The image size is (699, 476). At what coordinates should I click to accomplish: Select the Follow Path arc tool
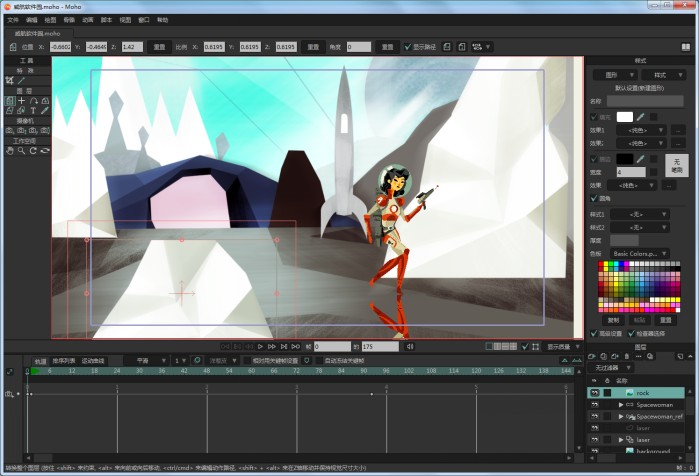click(33, 101)
